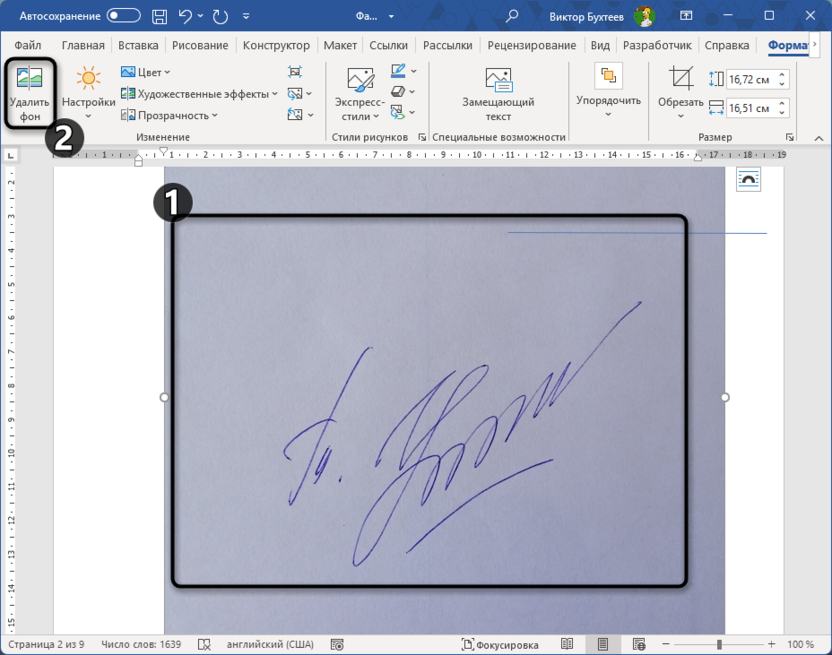The height and width of the screenshot is (655, 832).
Task: Expand the Reset Picture arrow
Action: (310, 115)
